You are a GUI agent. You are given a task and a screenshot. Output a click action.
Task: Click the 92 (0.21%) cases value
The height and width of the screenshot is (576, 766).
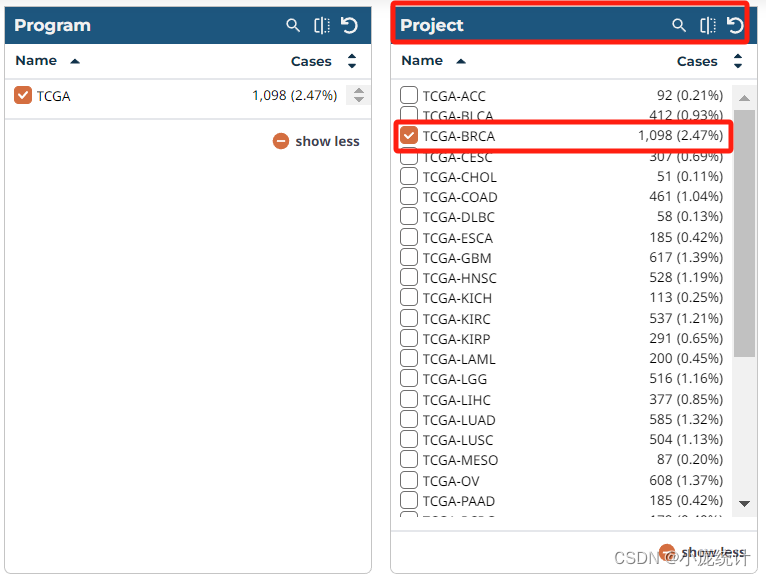(690, 95)
